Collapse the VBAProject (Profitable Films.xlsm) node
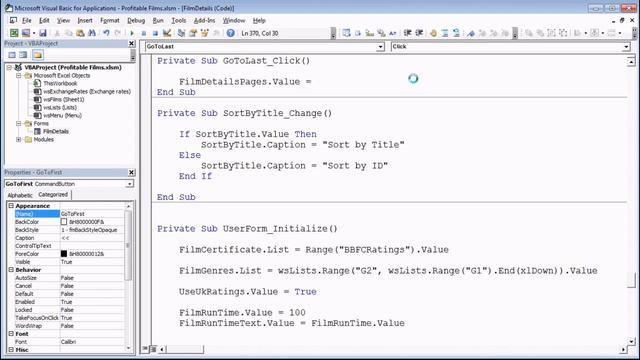 (x=9, y=67)
